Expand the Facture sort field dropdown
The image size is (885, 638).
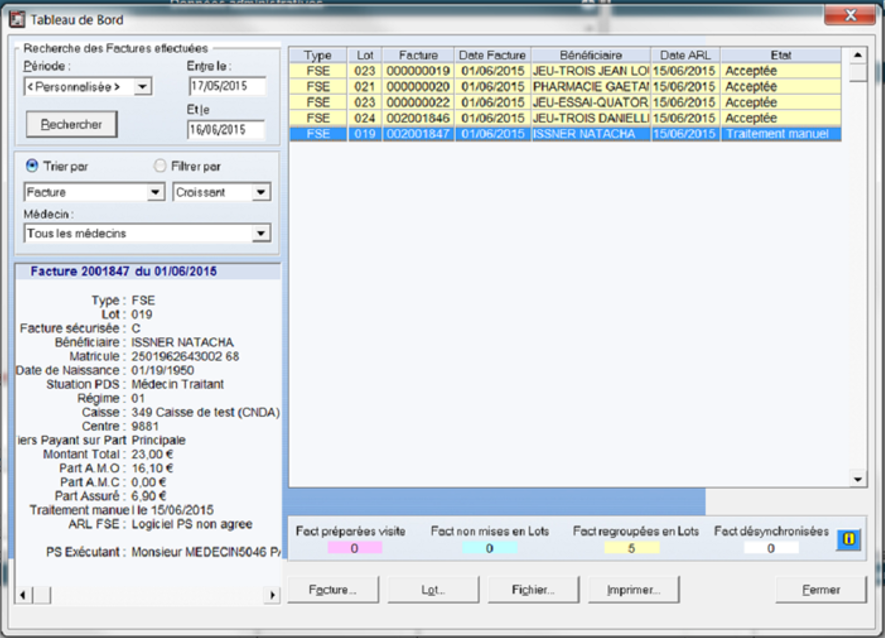(x=155, y=192)
